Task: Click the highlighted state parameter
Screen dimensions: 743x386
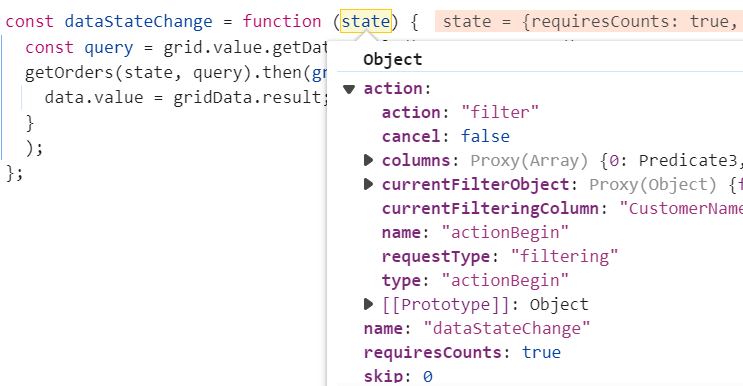Action: click(x=366, y=21)
